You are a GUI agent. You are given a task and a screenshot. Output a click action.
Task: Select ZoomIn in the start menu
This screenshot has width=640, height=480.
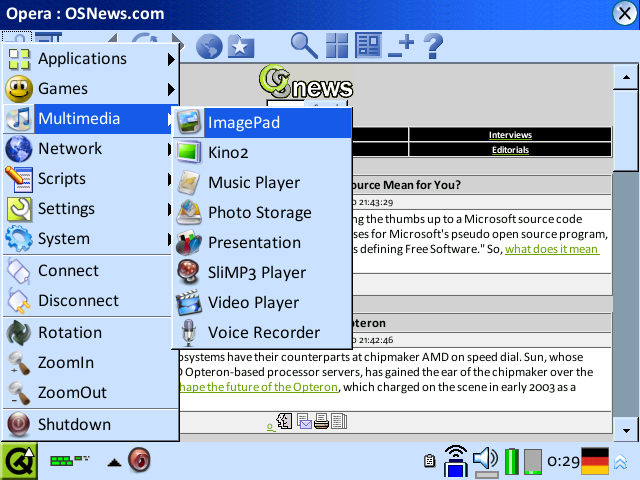(91, 362)
